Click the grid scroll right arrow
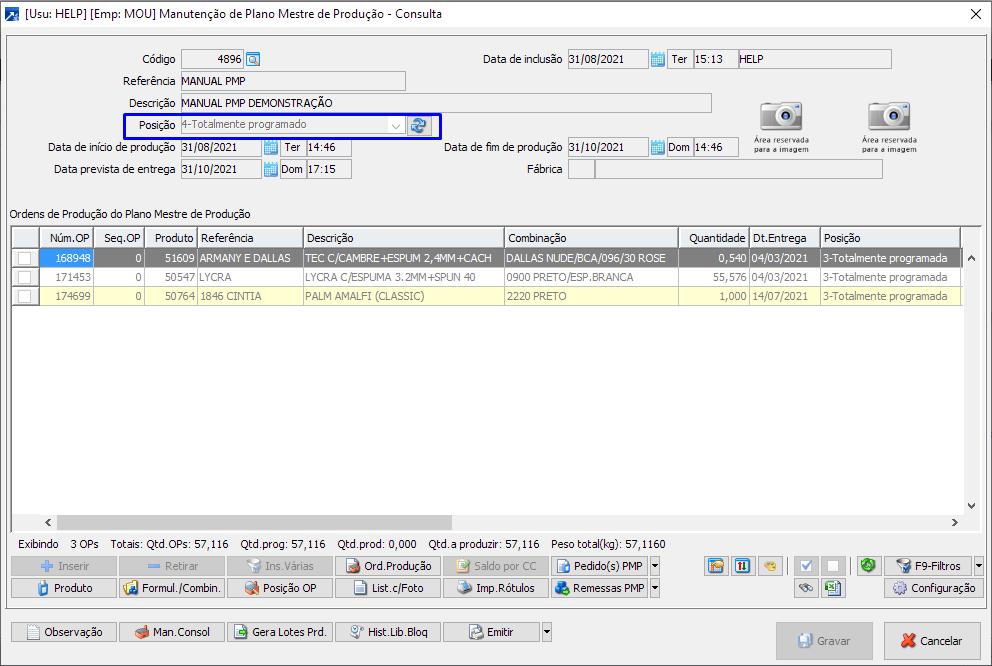The image size is (992, 666). 955,522
